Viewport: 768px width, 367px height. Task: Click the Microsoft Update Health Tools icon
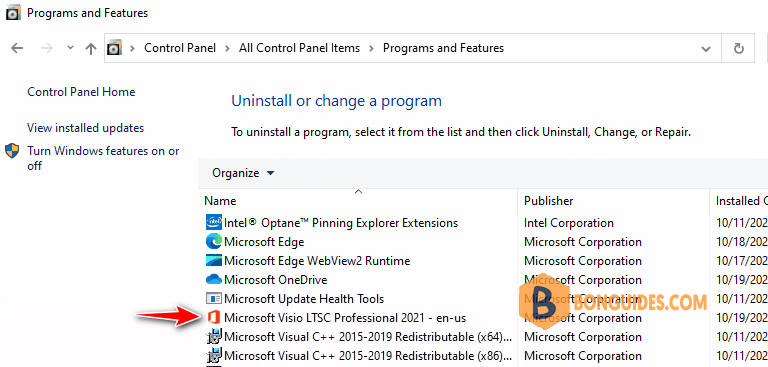214,298
